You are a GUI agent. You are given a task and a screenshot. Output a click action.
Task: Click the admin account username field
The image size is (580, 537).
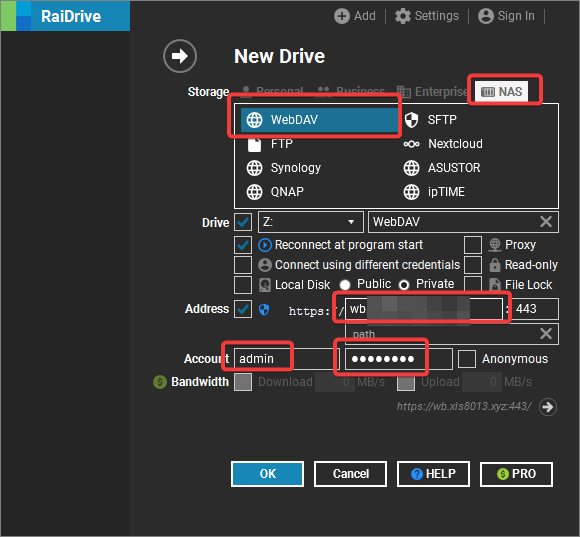[x=287, y=359]
